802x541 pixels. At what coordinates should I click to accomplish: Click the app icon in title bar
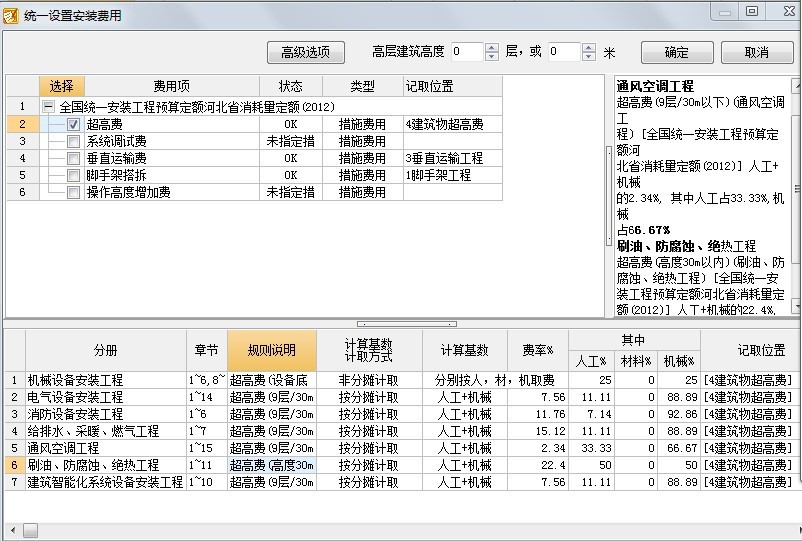click(x=11, y=15)
